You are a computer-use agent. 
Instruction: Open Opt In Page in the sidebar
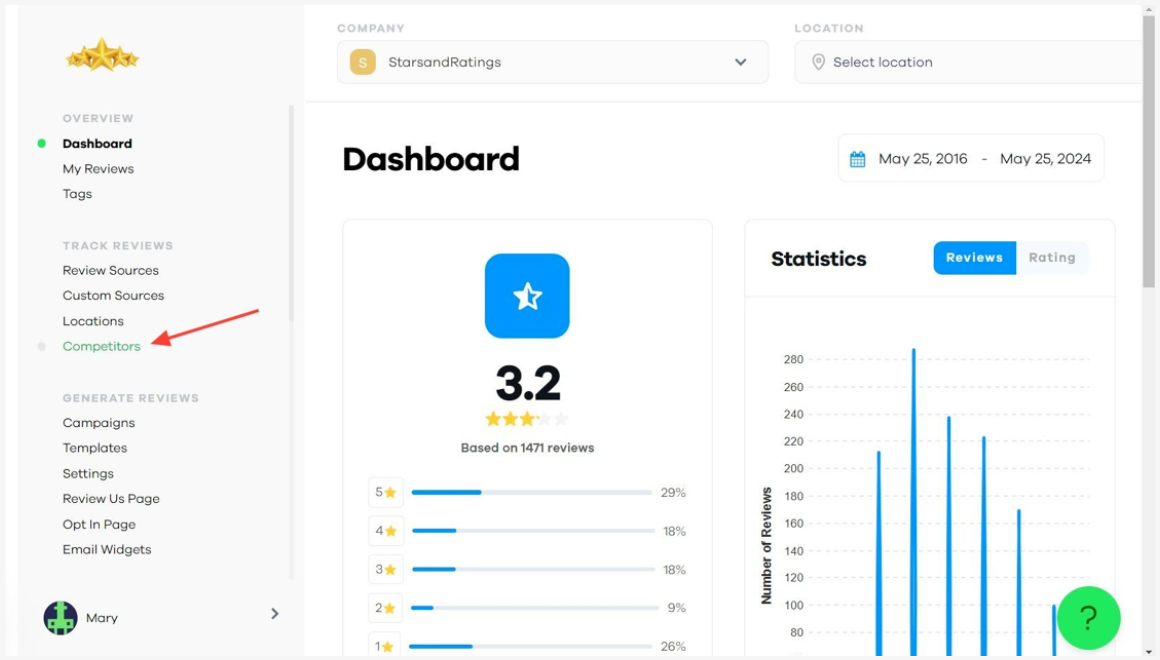(99, 524)
